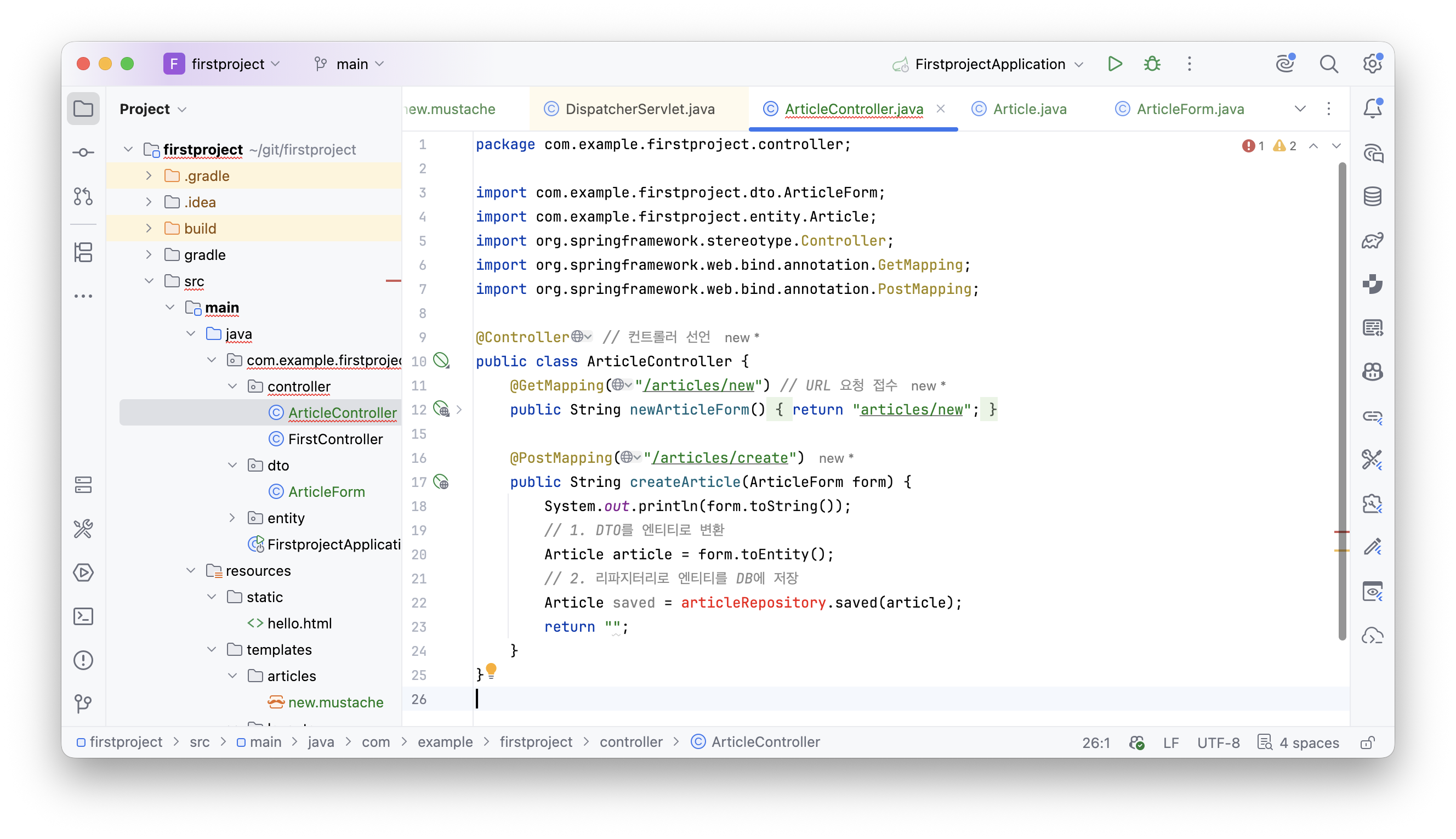Collapse the src folder in tree
The image size is (1456, 839).
click(x=149, y=281)
